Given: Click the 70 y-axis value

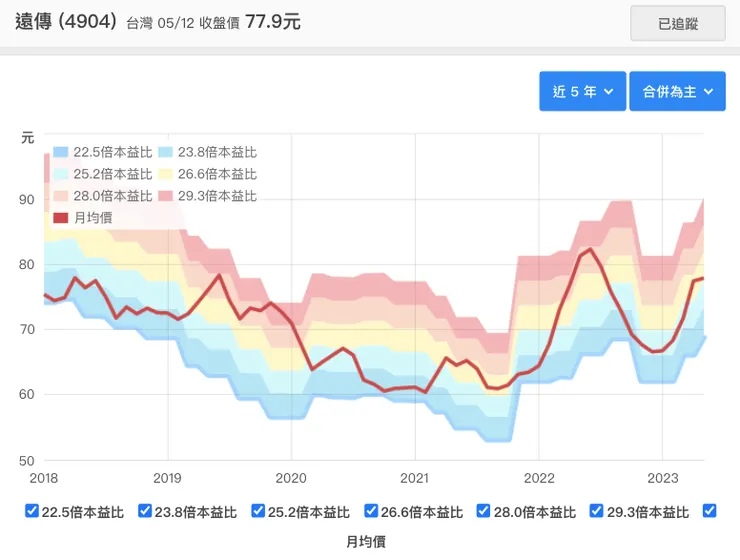Looking at the screenshot, I should tap(27, 329).
